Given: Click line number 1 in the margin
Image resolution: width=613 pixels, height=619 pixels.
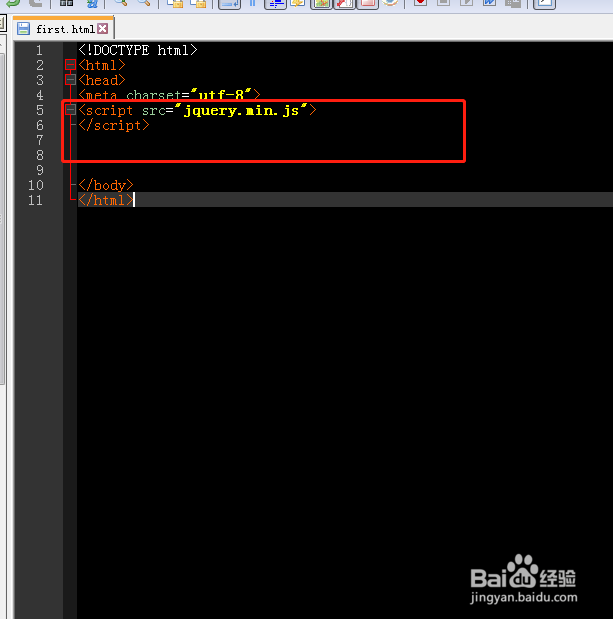Looking at the screenshot, I should point(39,50).
